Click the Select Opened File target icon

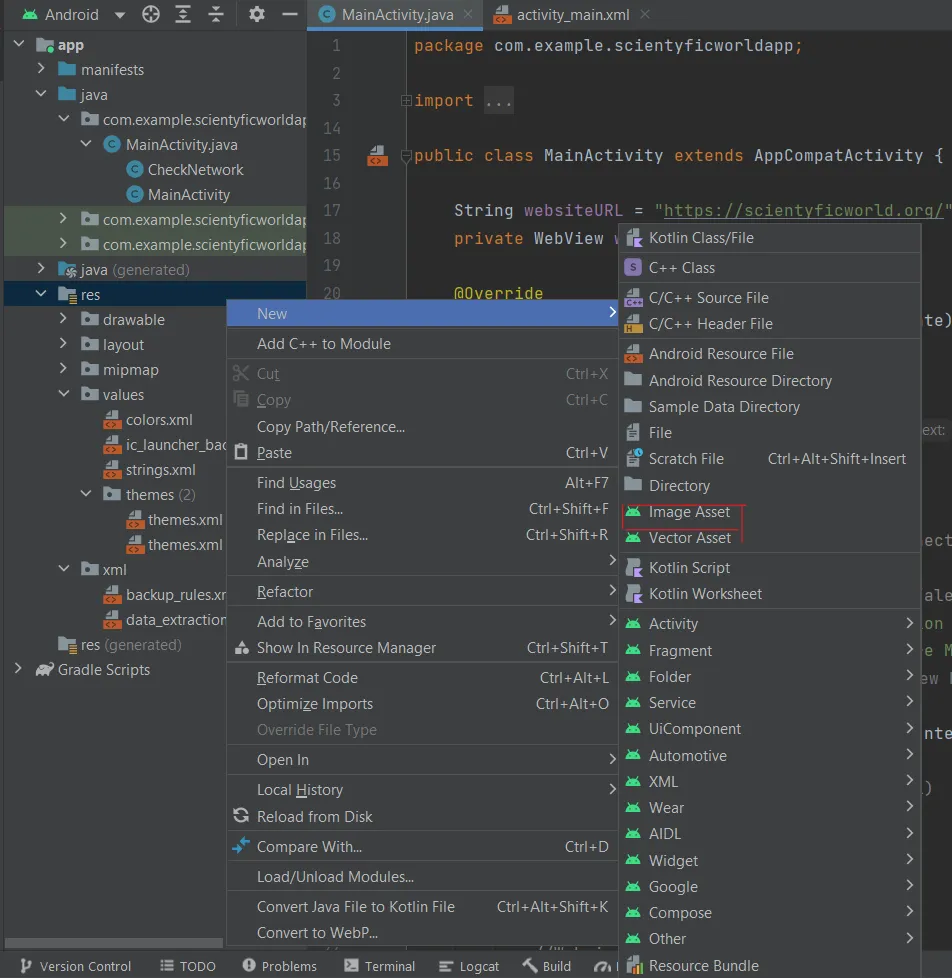point(150,14)
